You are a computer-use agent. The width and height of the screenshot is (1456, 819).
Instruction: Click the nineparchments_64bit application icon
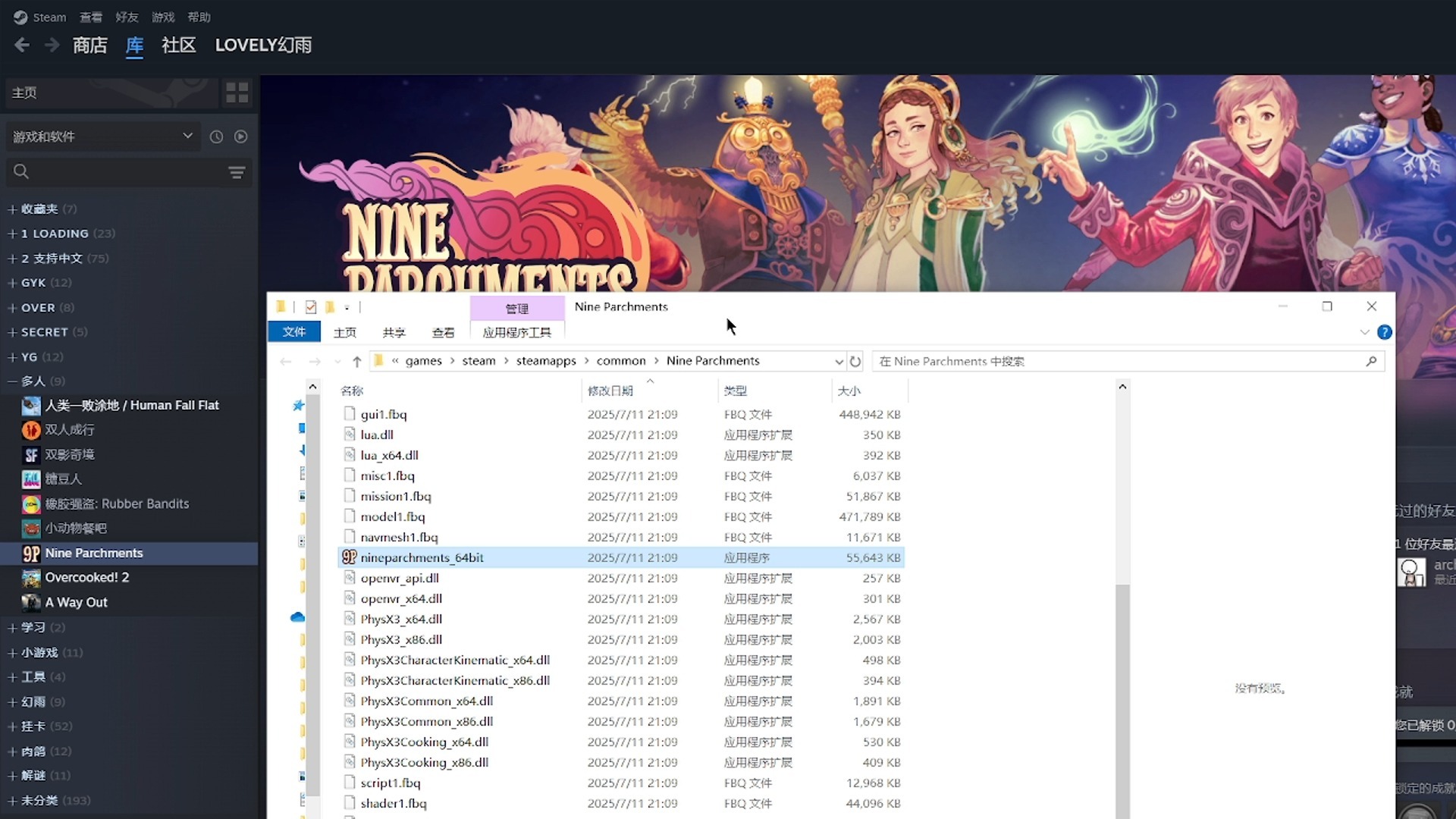pos(349,557)
